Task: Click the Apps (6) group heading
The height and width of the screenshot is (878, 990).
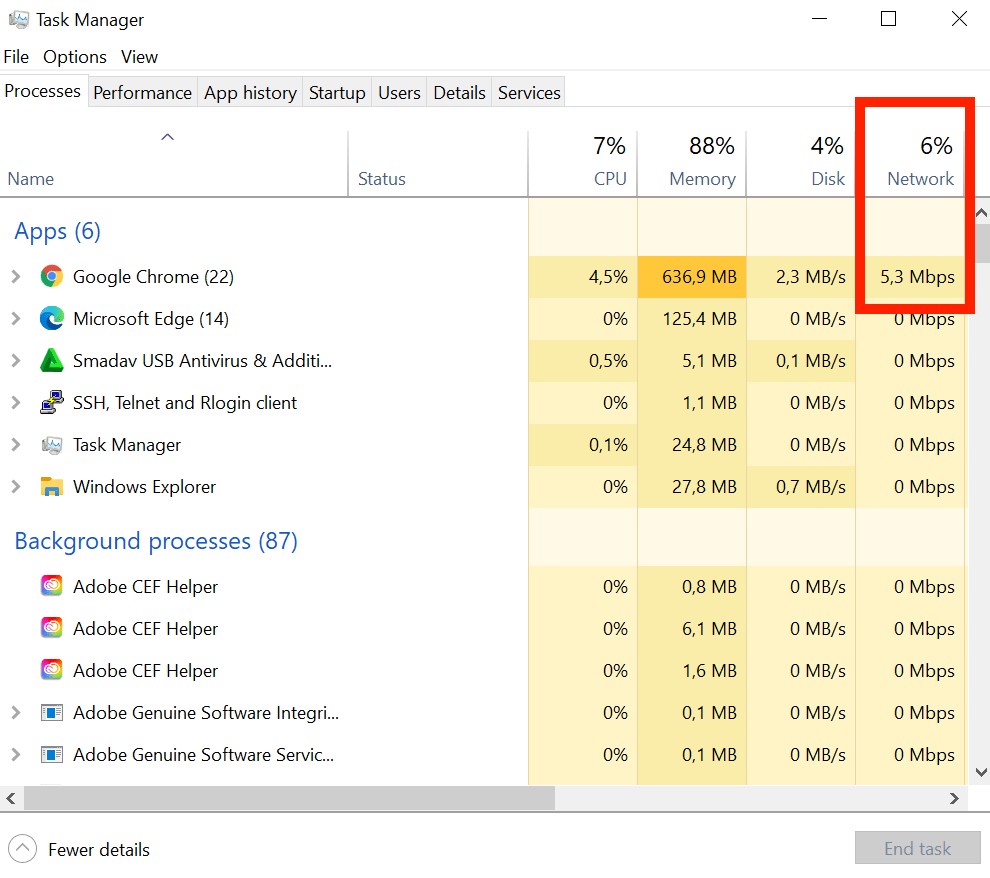Action: tap(57, 232)
